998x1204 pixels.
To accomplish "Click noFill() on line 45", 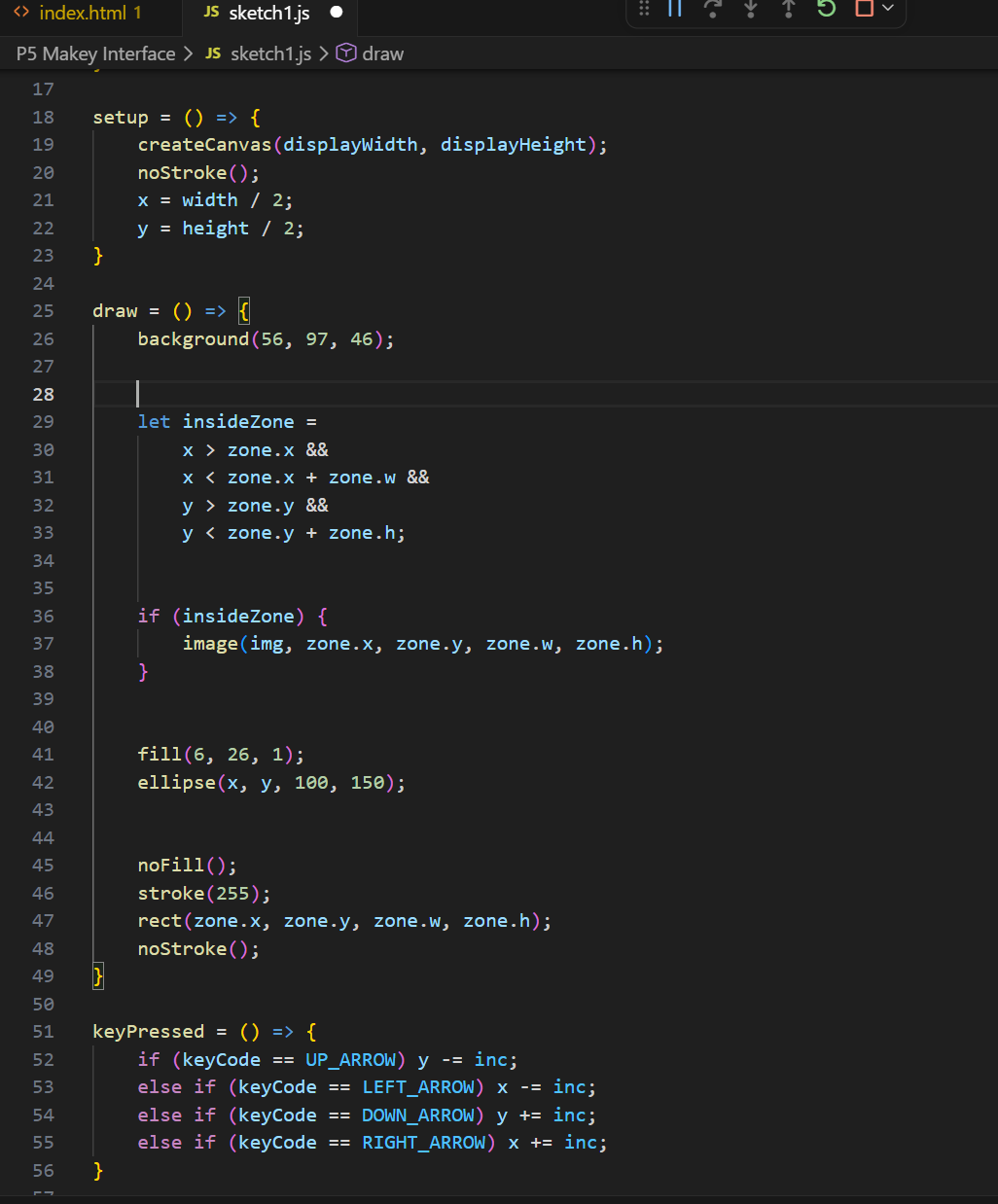I will point(182,866).
